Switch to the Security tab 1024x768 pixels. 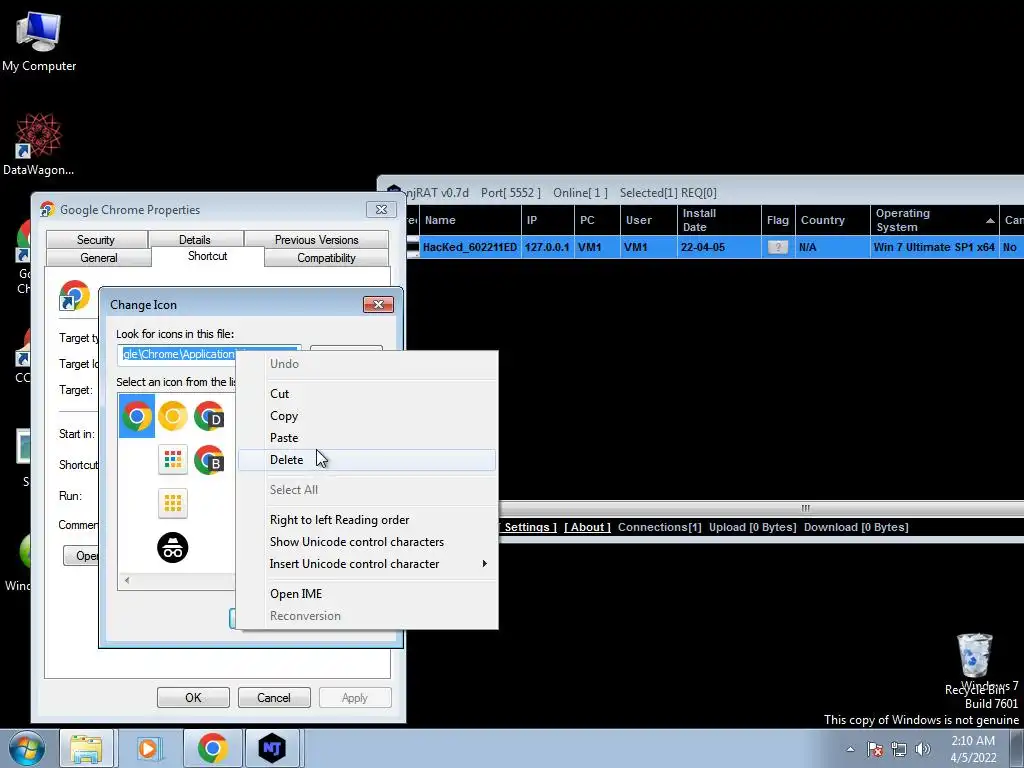[x=96, y=240]
